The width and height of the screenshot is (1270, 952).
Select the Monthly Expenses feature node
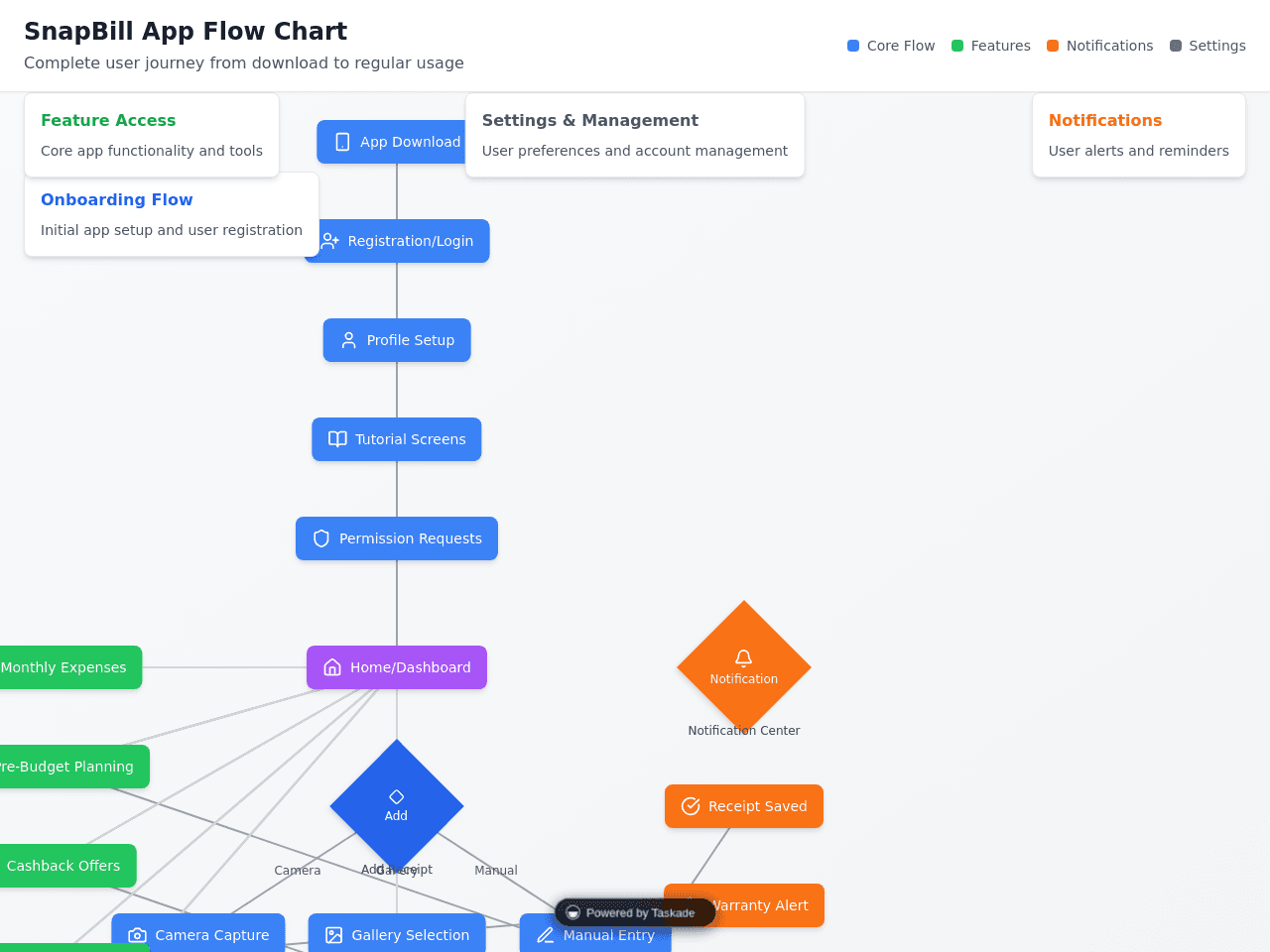coord(70,667)
